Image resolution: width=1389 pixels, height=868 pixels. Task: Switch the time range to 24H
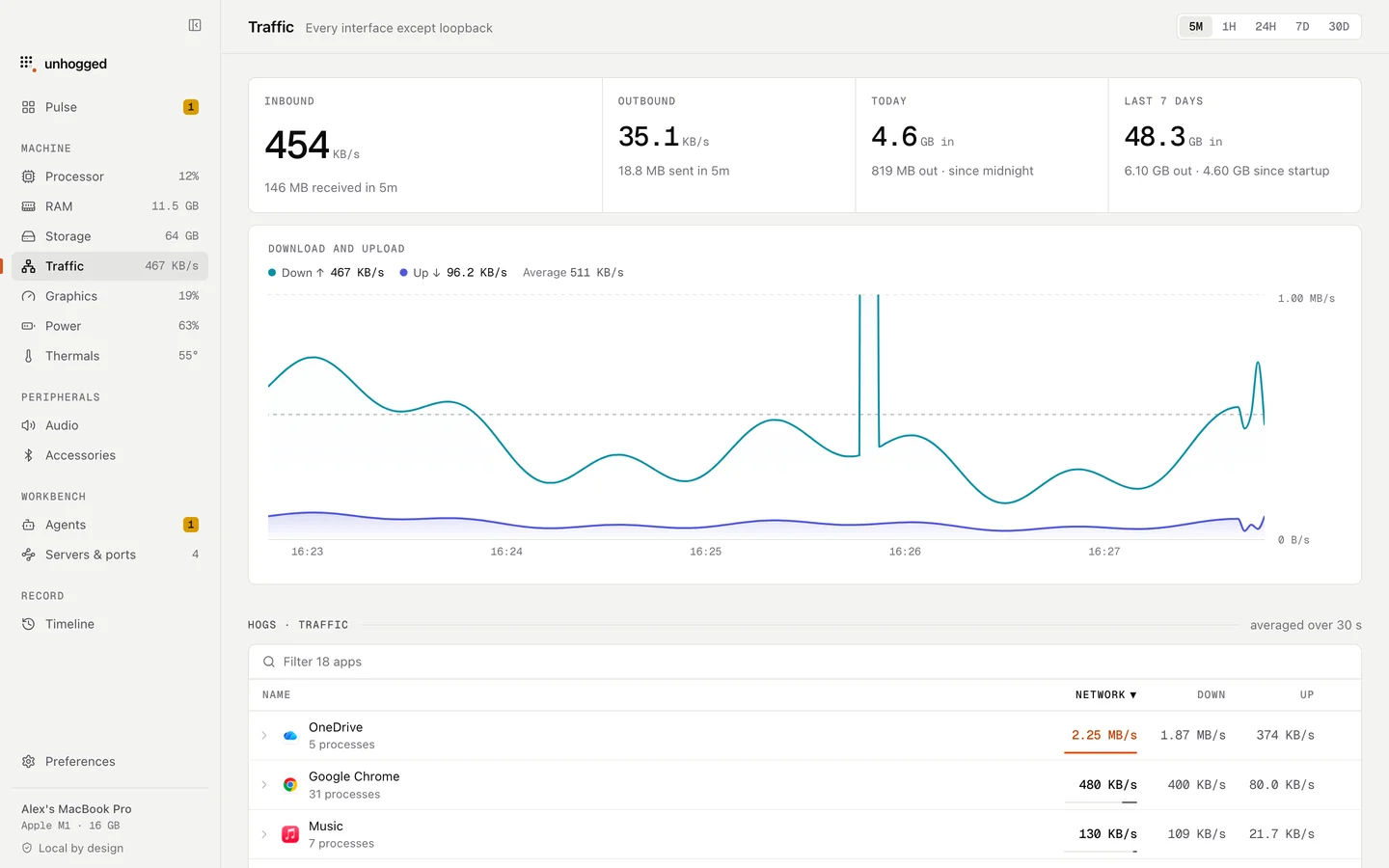(1266, 26)
